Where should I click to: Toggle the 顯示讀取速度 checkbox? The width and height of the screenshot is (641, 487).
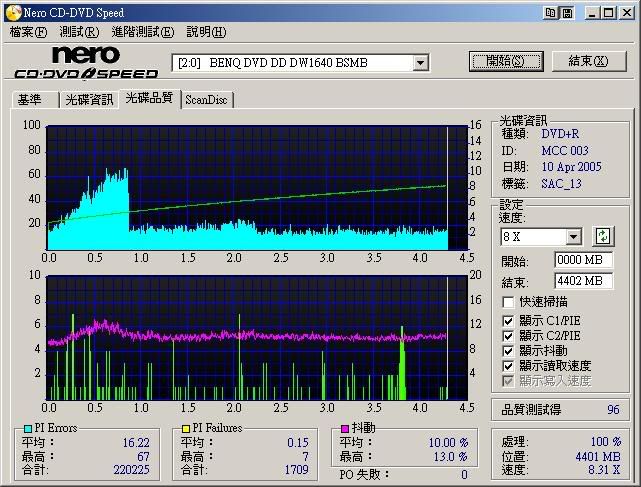pyautogui.click(x=508, y=366)
